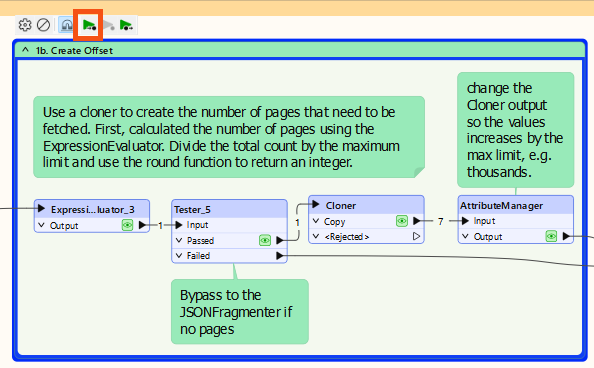Click the Cloner Copy output arrow

(416, 221)
